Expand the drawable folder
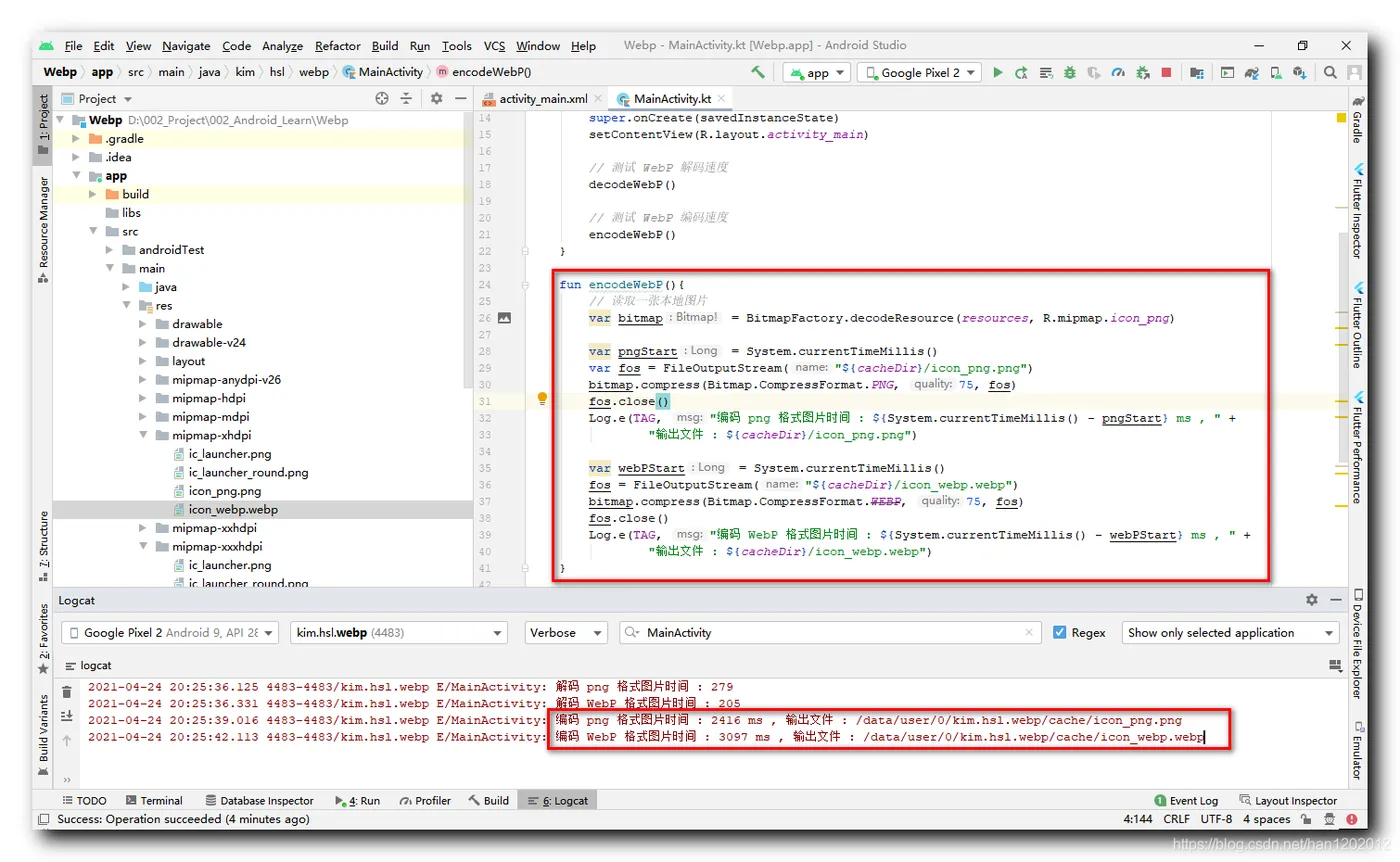The height and width of the screenshot is (862, 1400). point(145,324)
